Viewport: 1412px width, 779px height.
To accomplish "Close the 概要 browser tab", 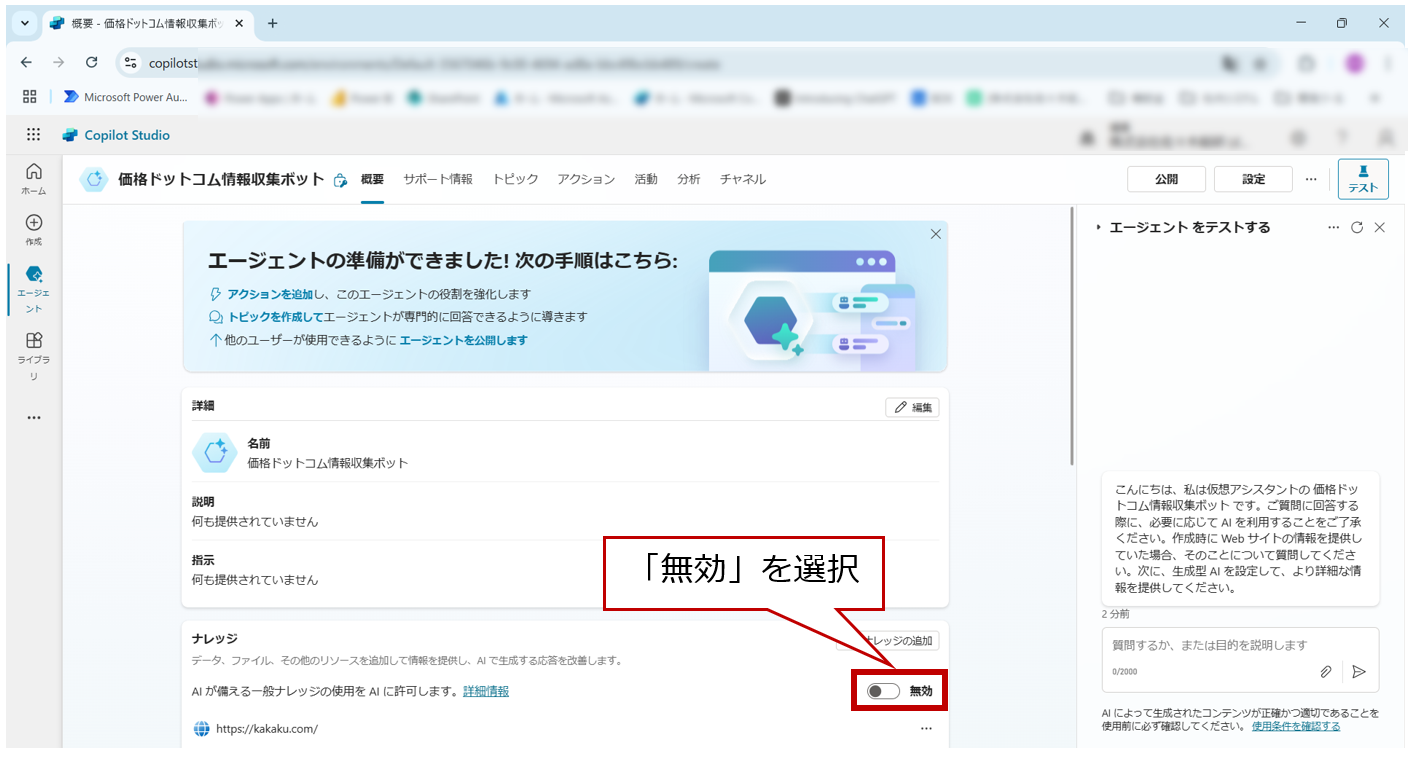I will click(241, 23).
